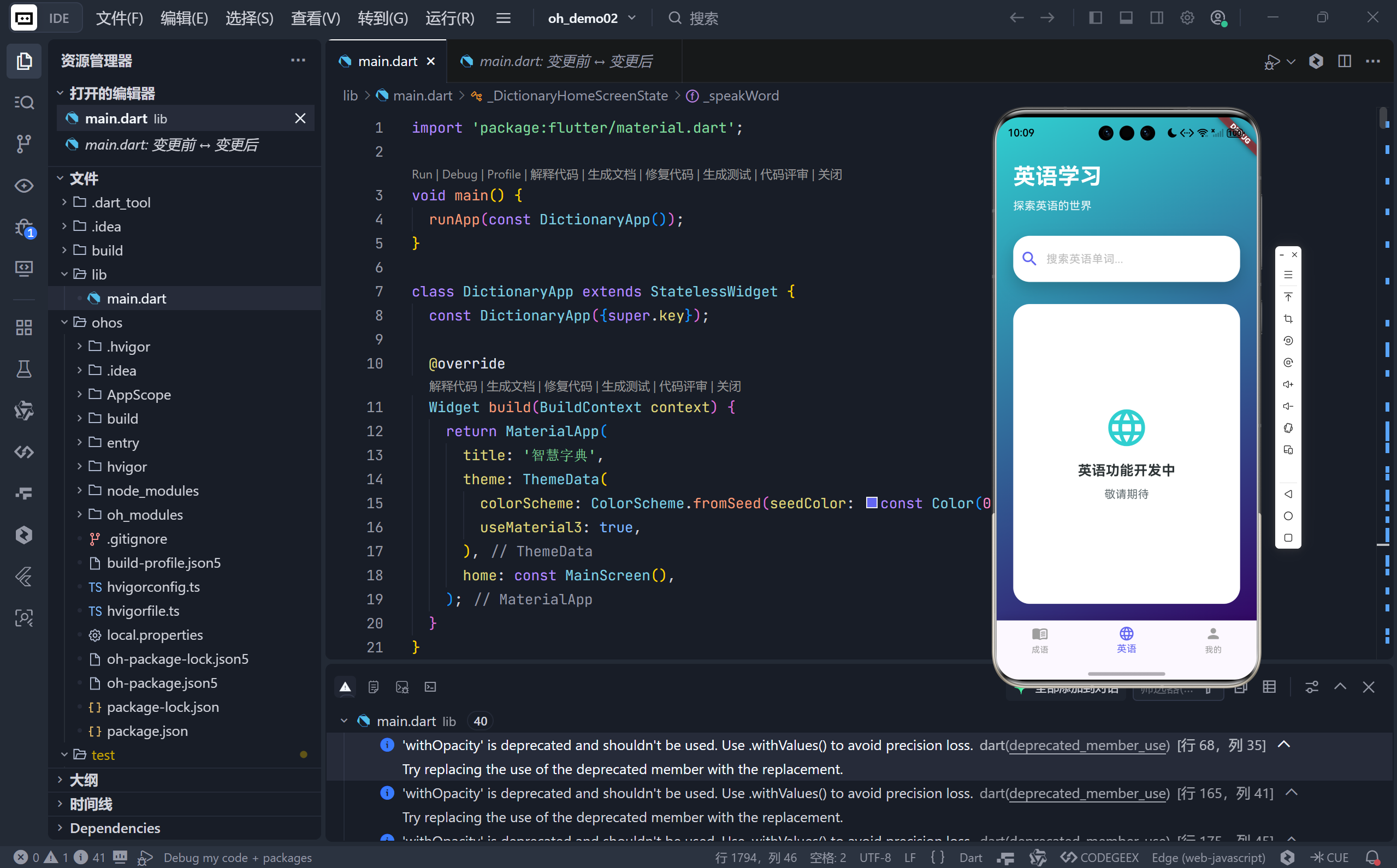Click the notifications bell in the status bar
1397x868 pixels.
(1372, 857)
